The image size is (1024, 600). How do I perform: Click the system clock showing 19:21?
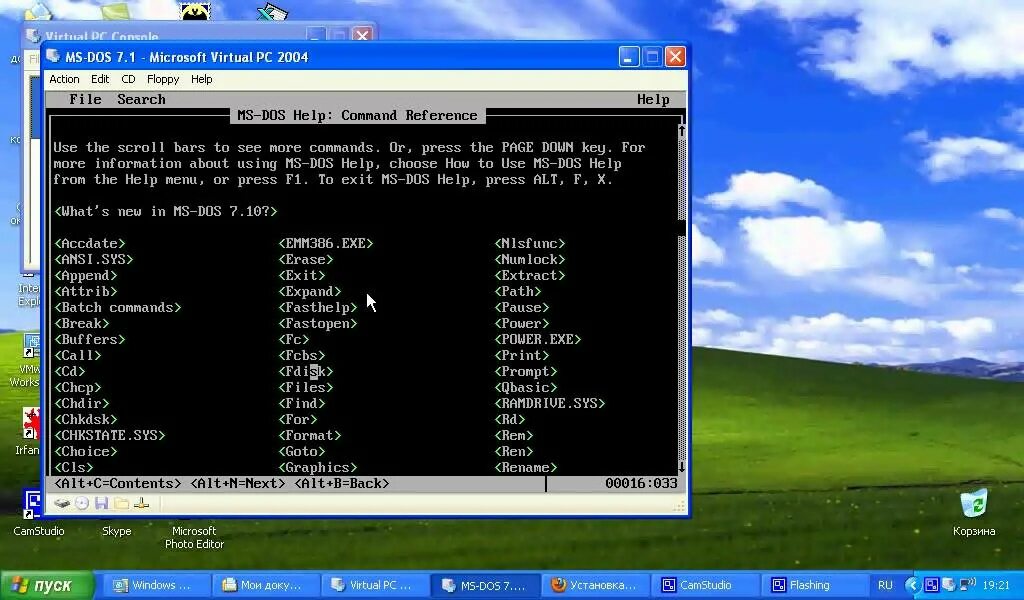[995, 585]
